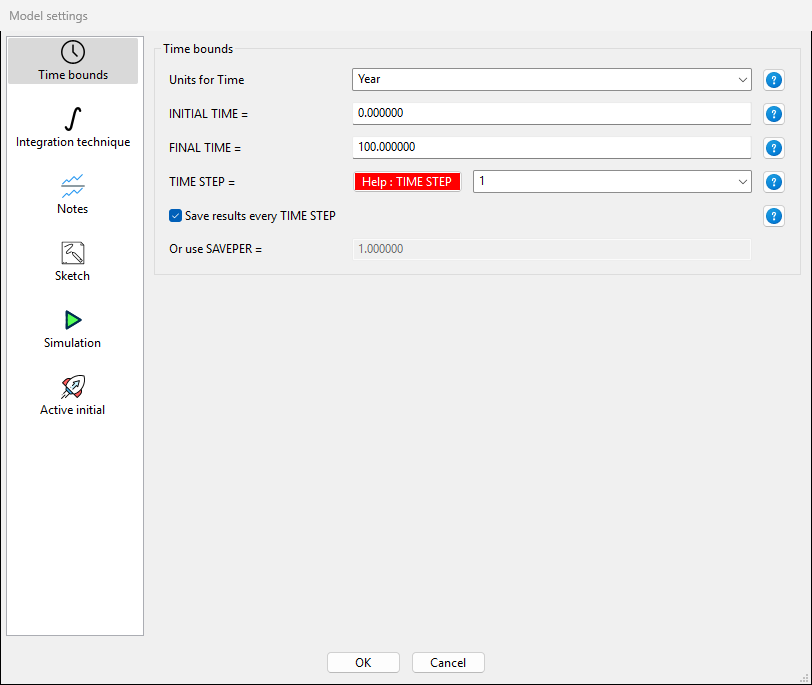Click help icon next to TIME STEP dropdown
This screenshot has width=812, height=685.
pyautogui.click(x=773, y=182)
